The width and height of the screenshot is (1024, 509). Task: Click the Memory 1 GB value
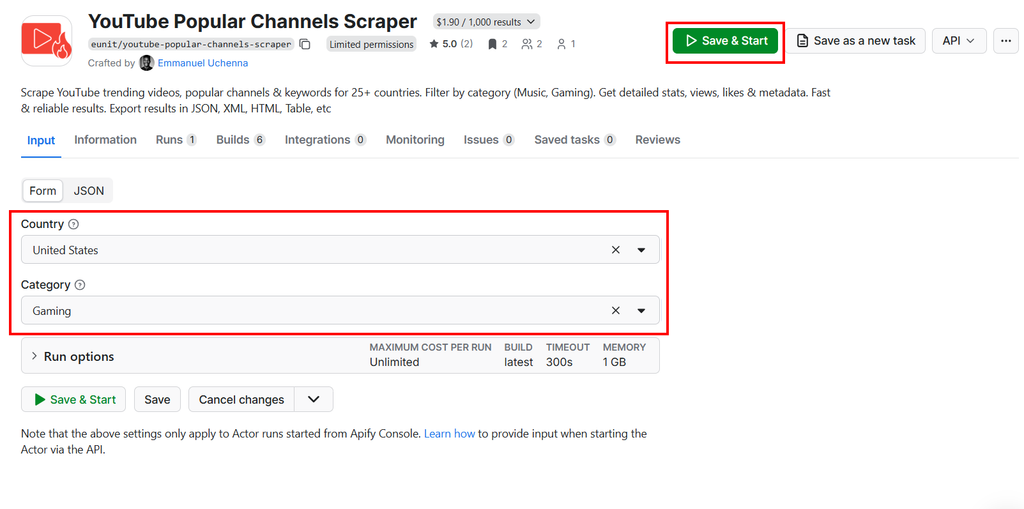tap(614, 362)
